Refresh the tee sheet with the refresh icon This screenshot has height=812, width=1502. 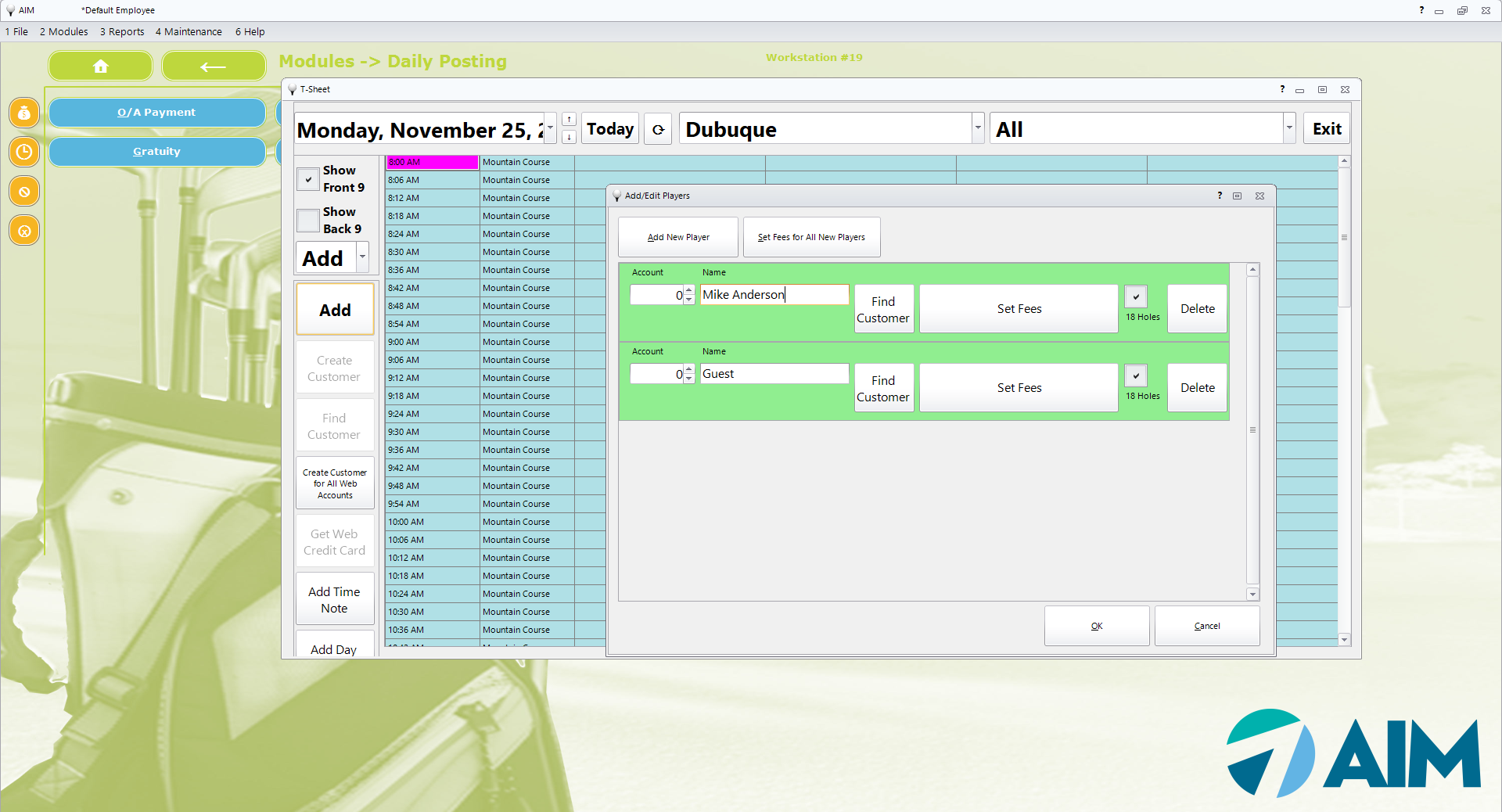(657, 128)
